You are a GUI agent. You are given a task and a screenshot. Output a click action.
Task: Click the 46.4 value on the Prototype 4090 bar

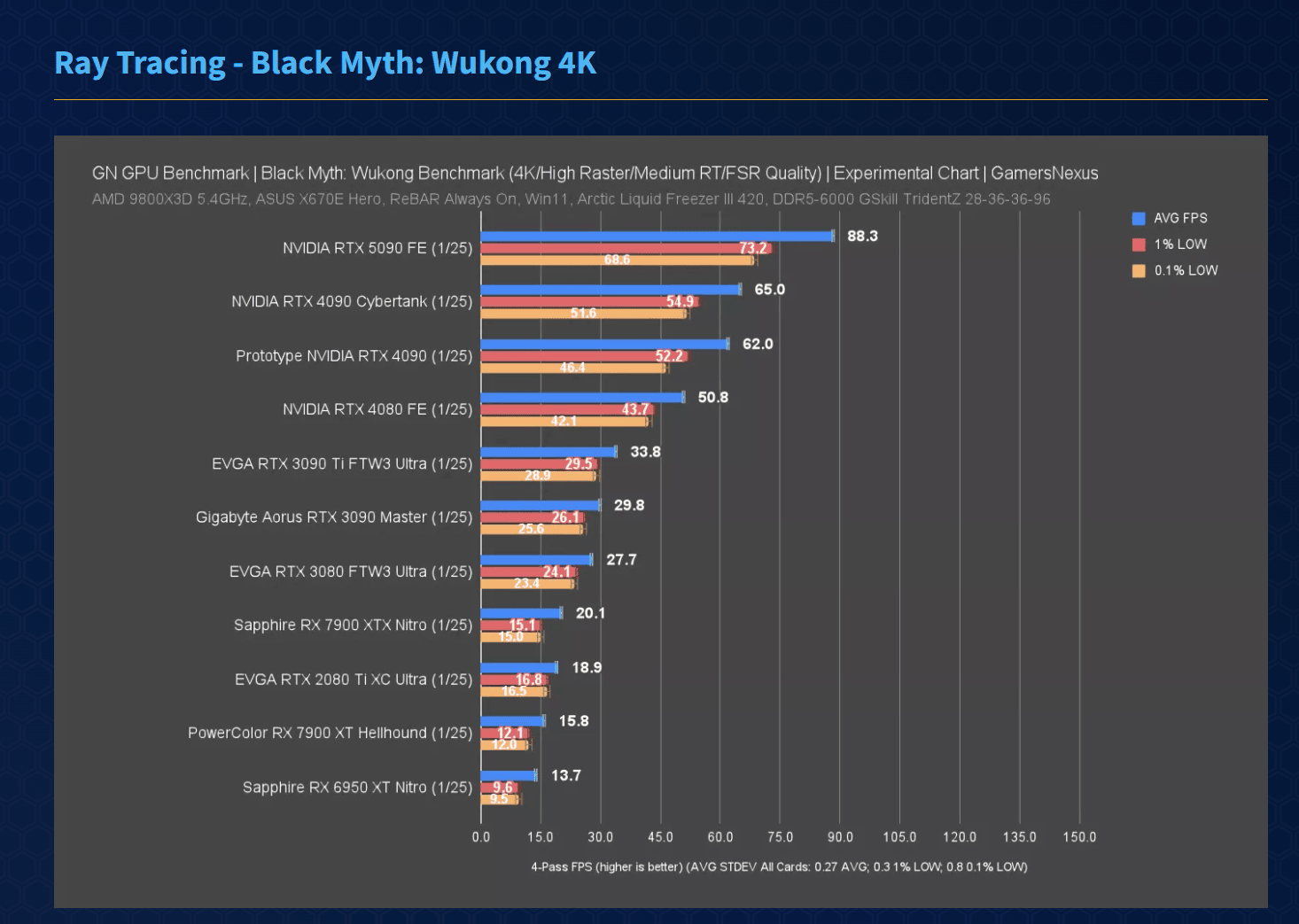(572, 368)
